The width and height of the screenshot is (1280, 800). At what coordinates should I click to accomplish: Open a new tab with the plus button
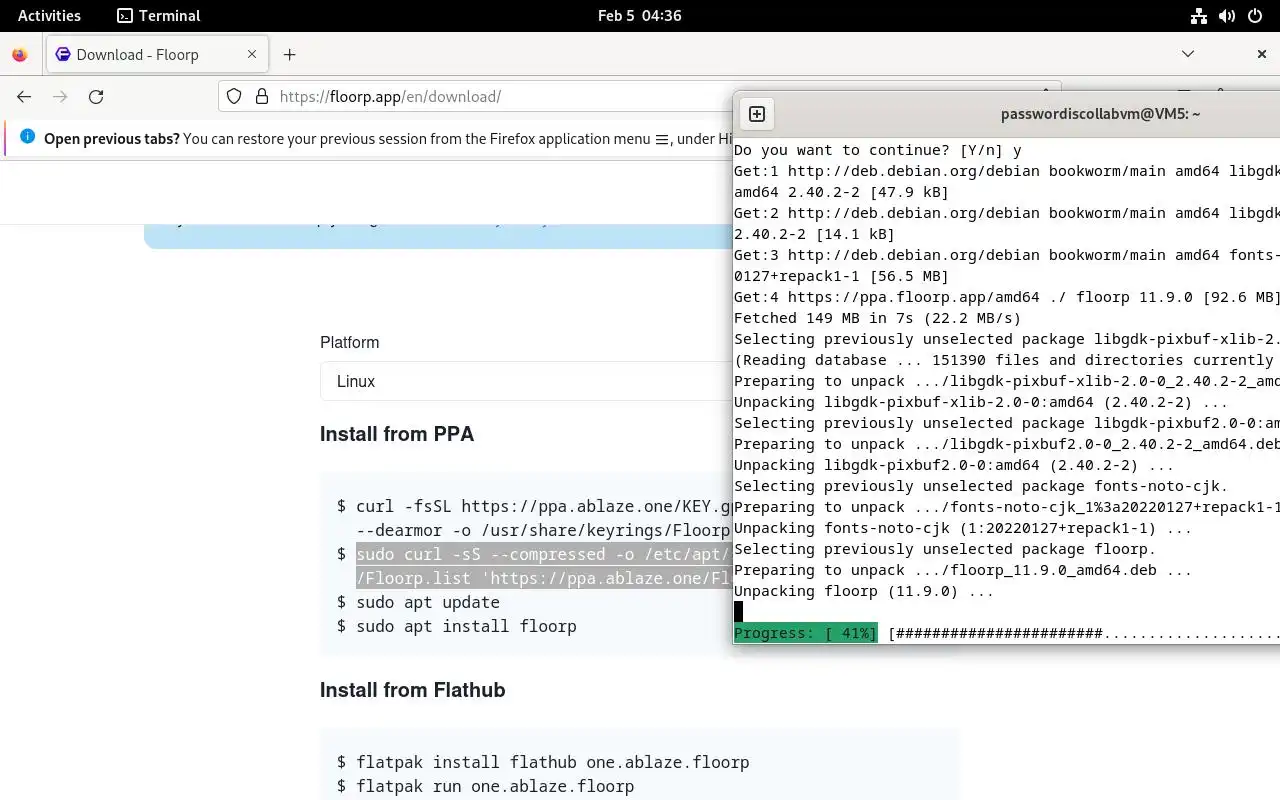pyautogui.click(x=290, y=55)
